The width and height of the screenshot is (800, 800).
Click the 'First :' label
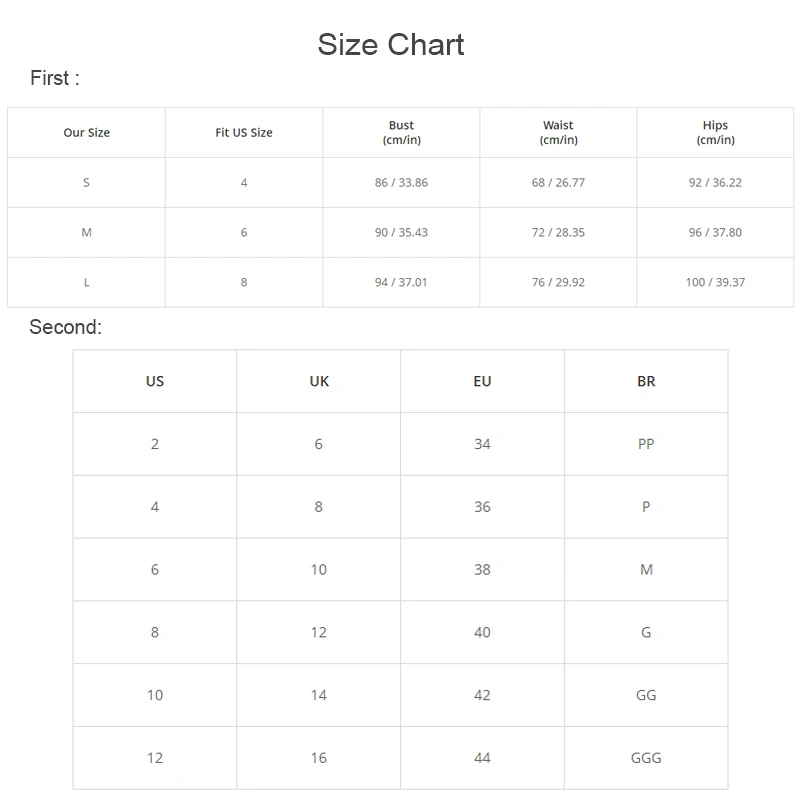click(x=55, y=79)
